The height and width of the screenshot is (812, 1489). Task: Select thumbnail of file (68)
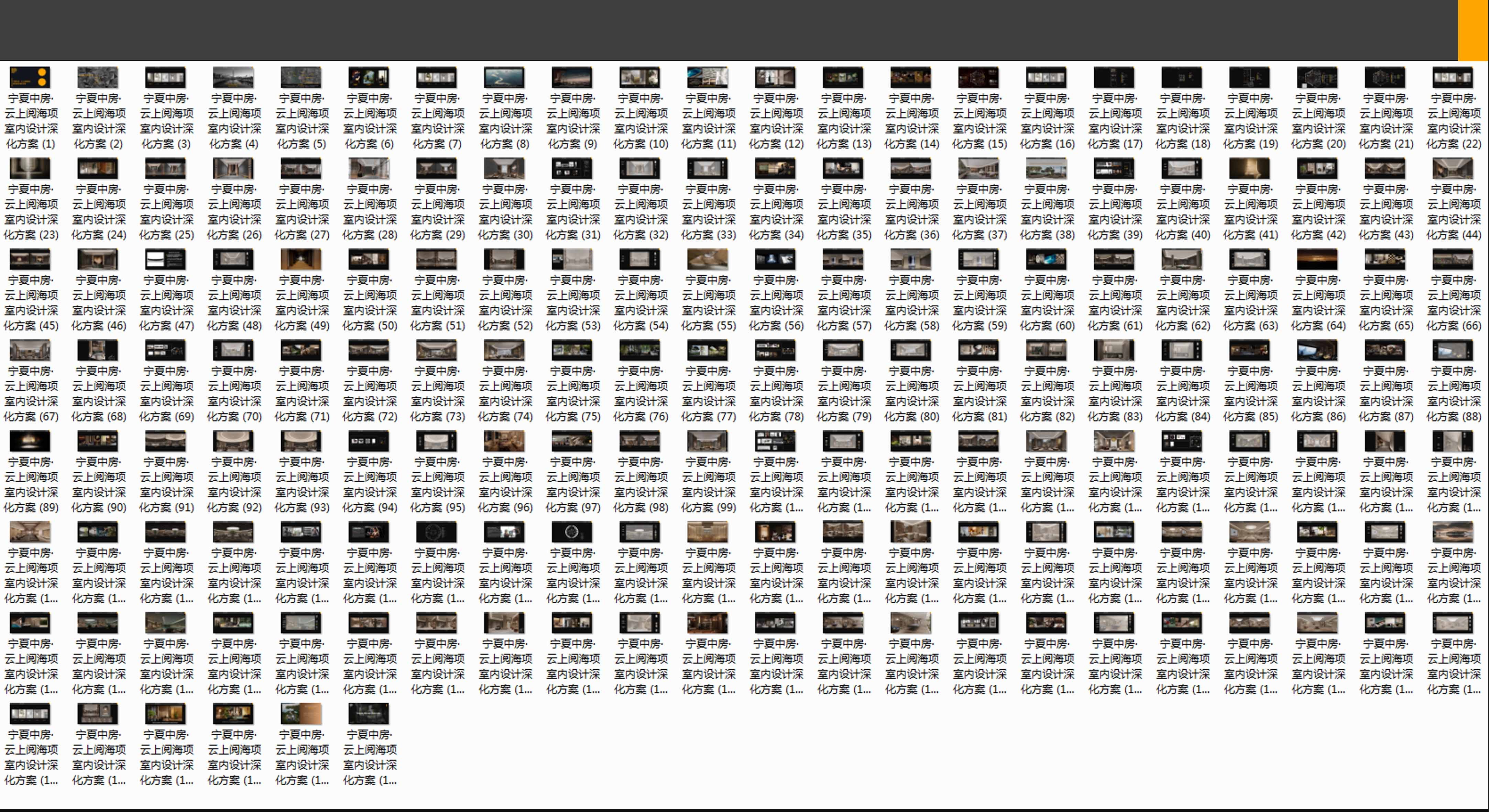98,350
